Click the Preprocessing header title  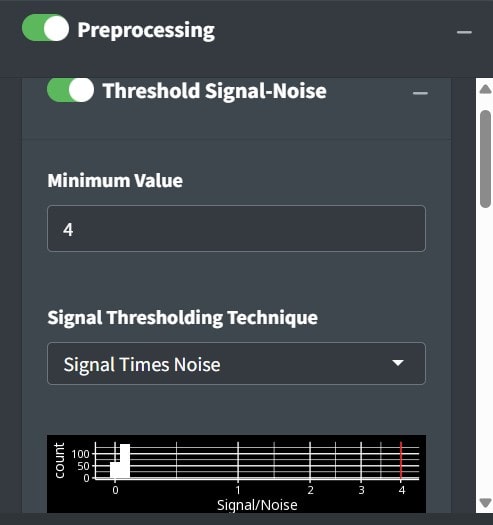(146, 30)
